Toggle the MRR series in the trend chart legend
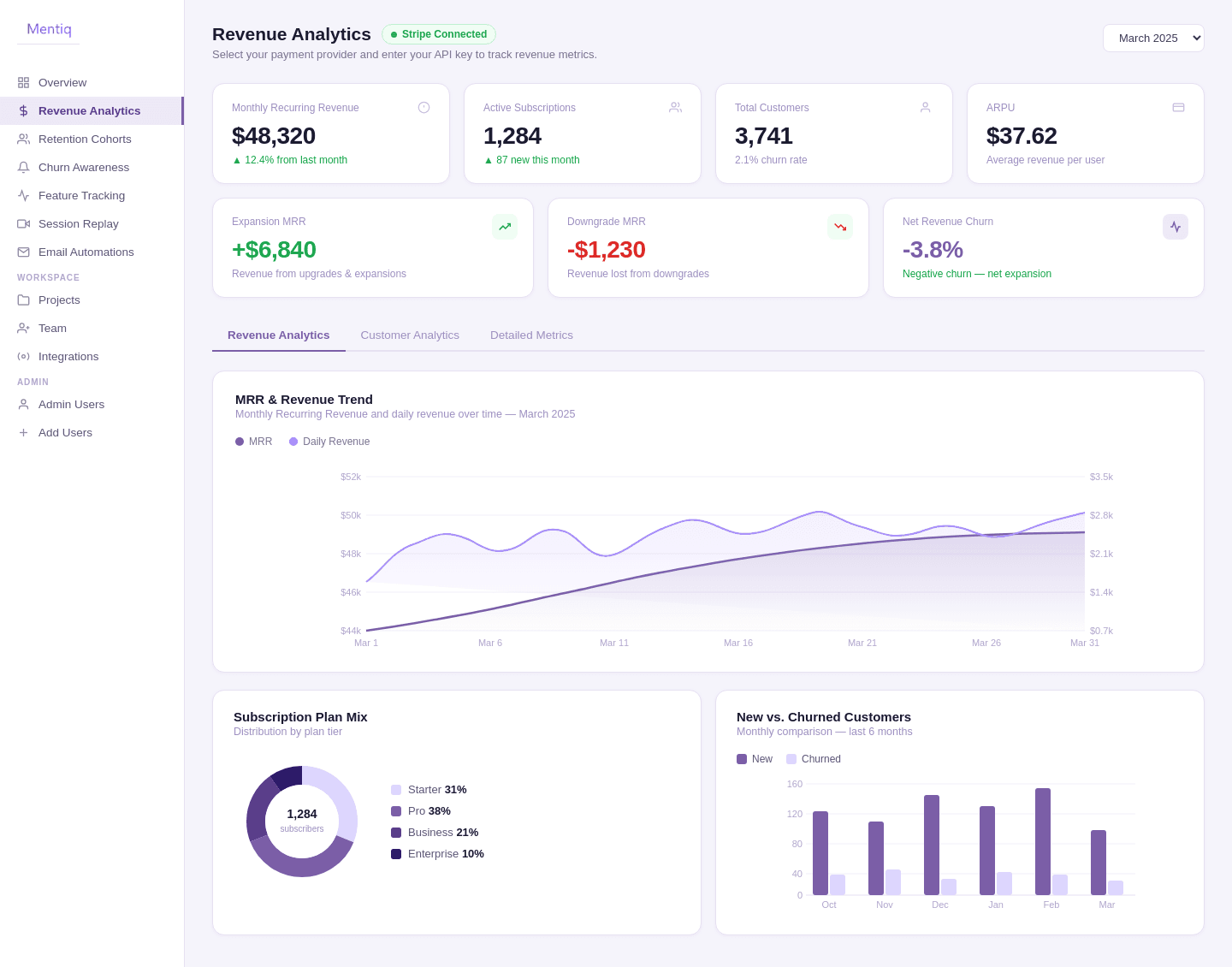 tap(253, 442)
